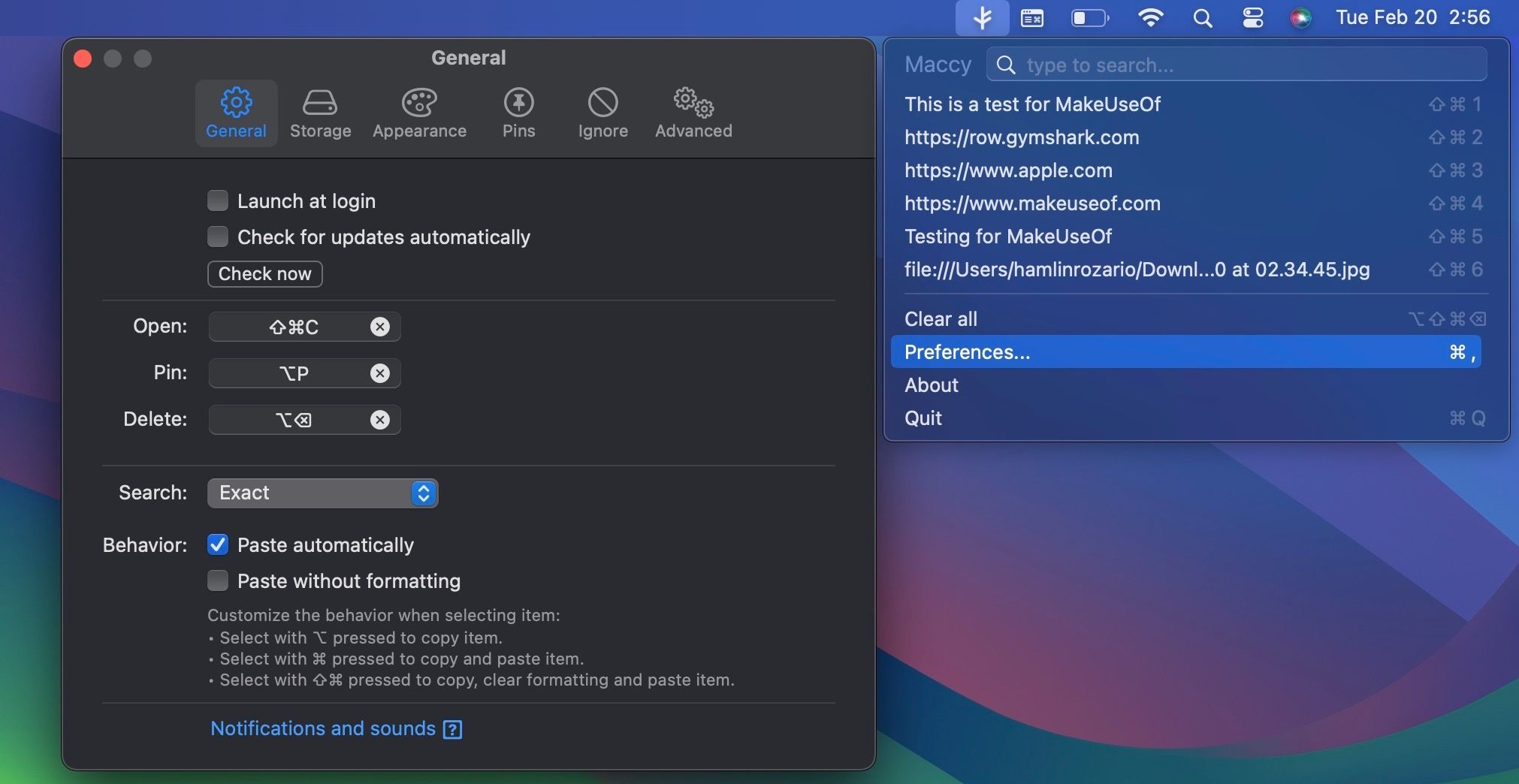The height and width of the screenshot is (784, 1519).
Task: Disable Paste automatically
Action: pos(217,544)
